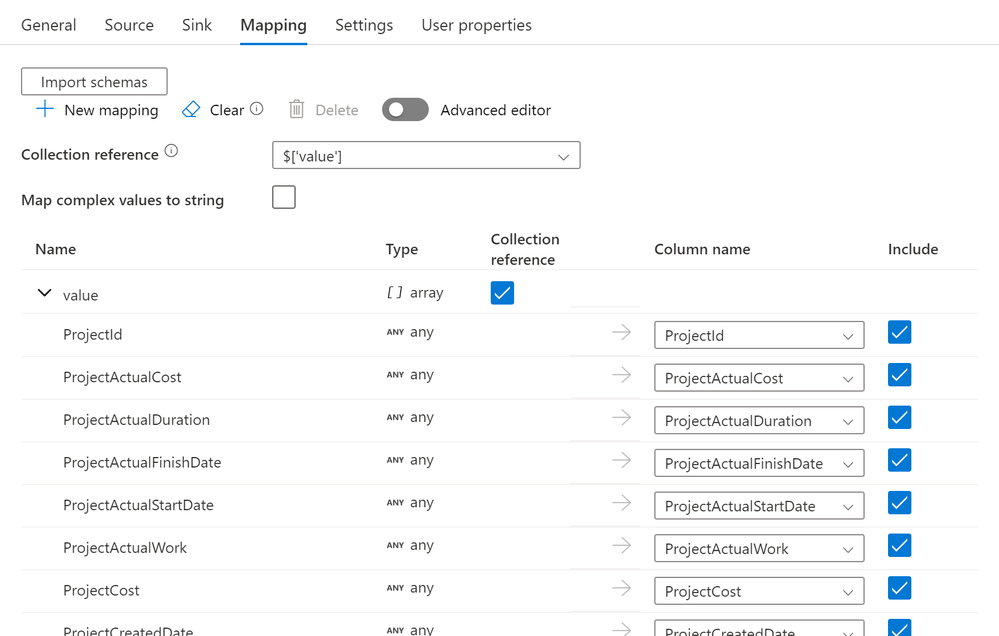Image resolution: width=999 pixels, height=636 pixels.
Task: Click the ANY type icon in ProjectId row
Action: (x=395, y=332)
